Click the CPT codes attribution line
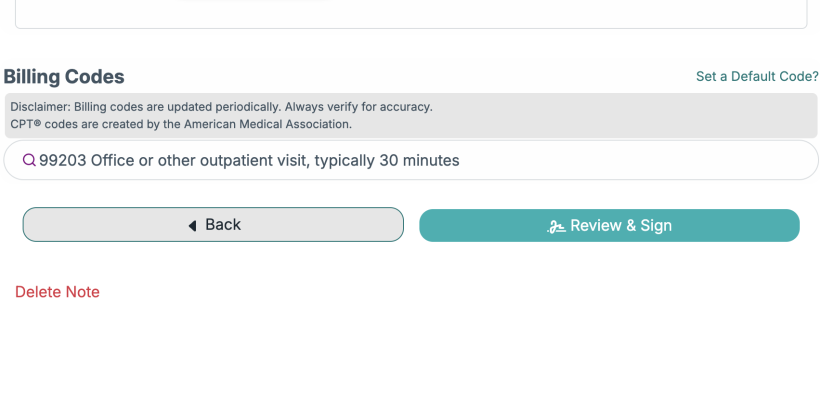This screenshot has width=820, height=410. pos(181,124)
